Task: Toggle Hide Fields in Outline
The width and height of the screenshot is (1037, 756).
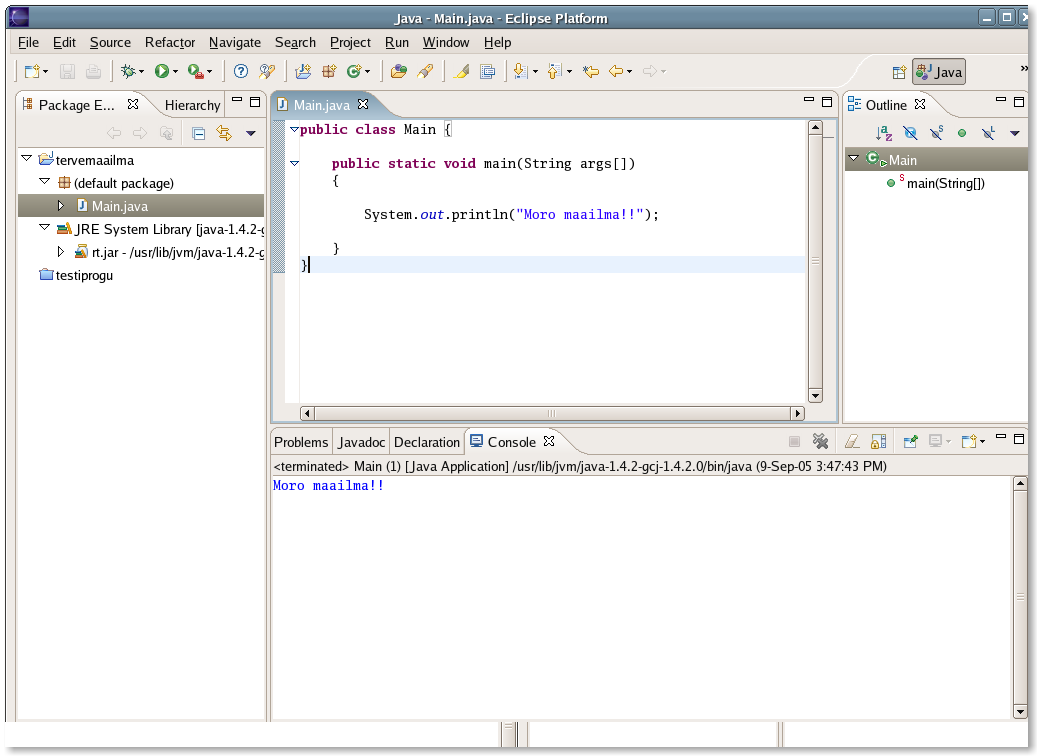Action: pyautogui.click(x=910, y=134)
